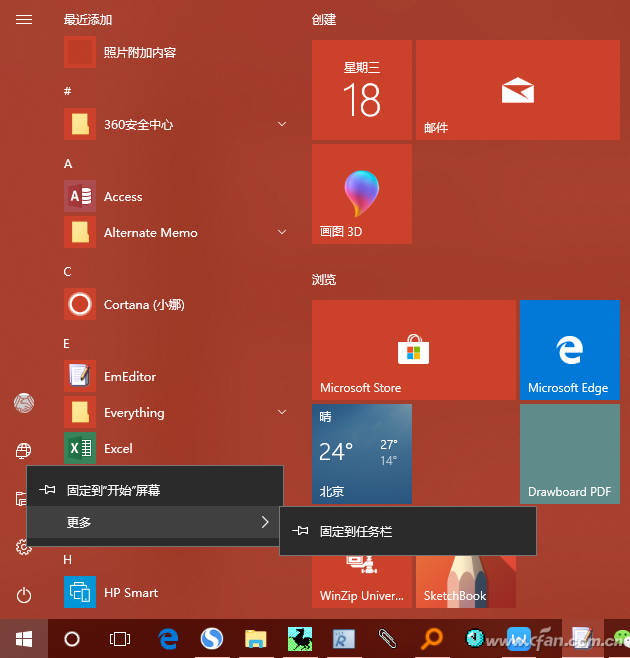630x658 pixels.
Task: Open Cortana circle on taskbar
Action: point(72,639)
